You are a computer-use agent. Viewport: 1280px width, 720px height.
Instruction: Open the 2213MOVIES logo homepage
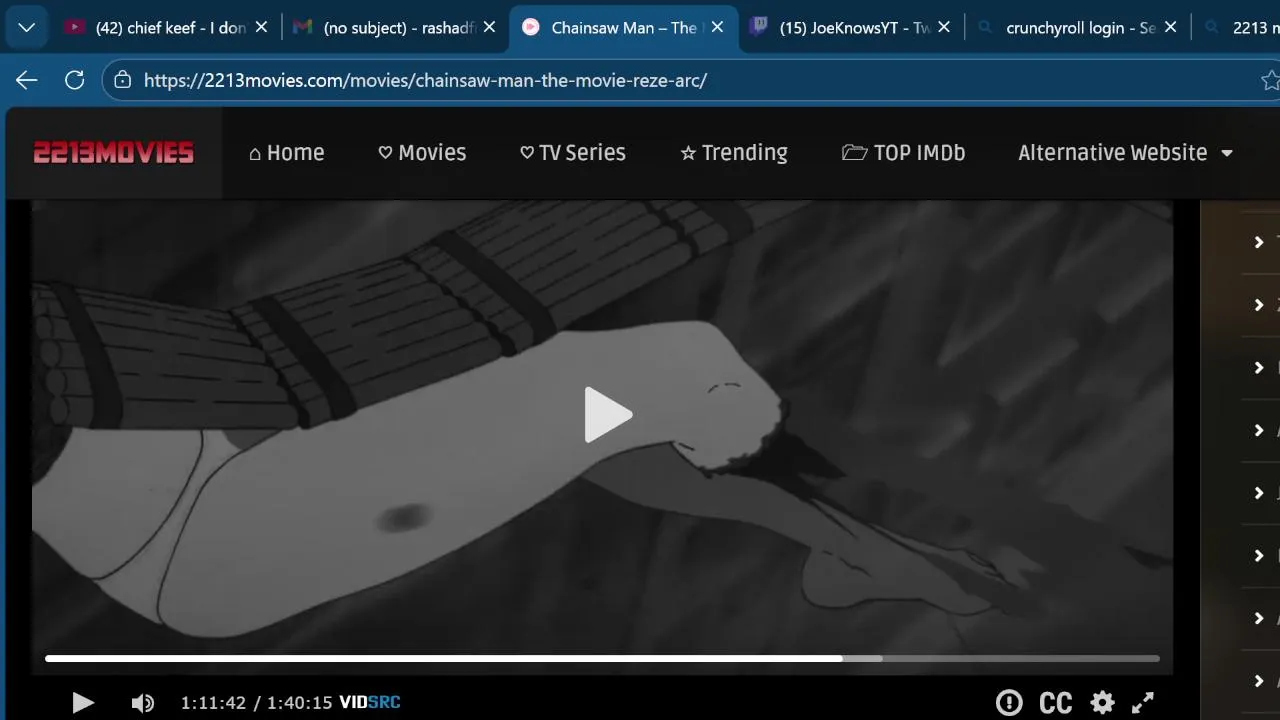(x=114, y=153)
